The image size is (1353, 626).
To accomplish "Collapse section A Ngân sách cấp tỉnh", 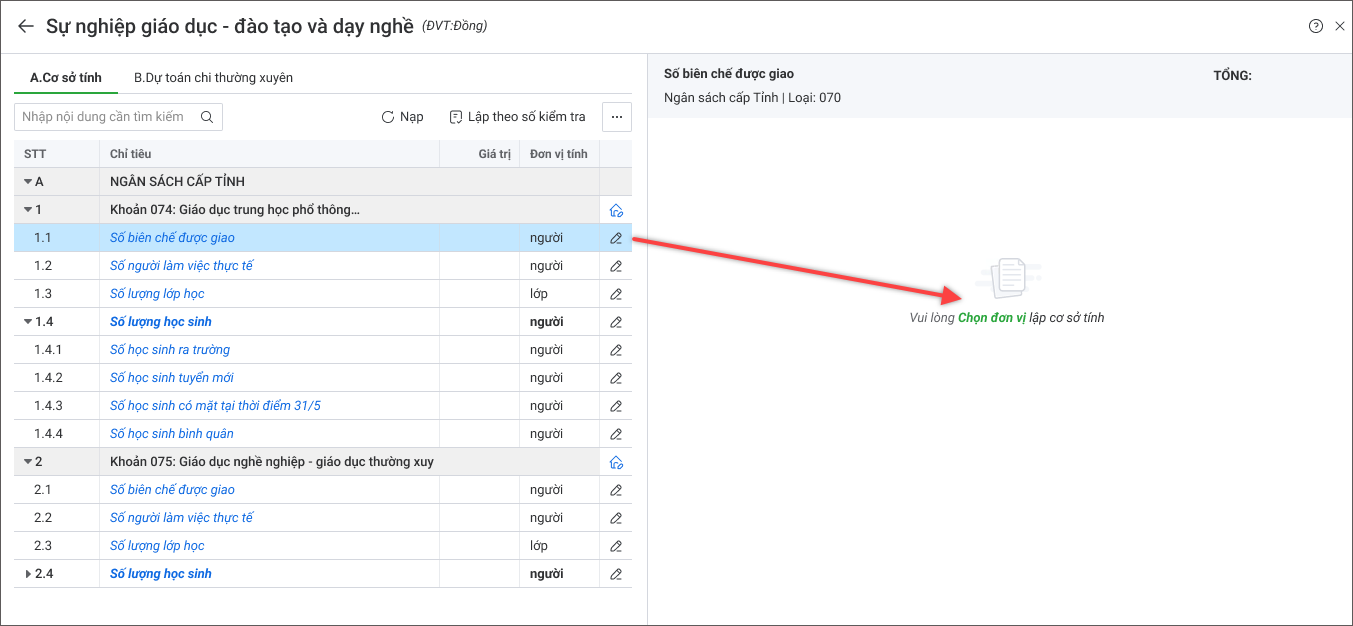I will point(28,182).
